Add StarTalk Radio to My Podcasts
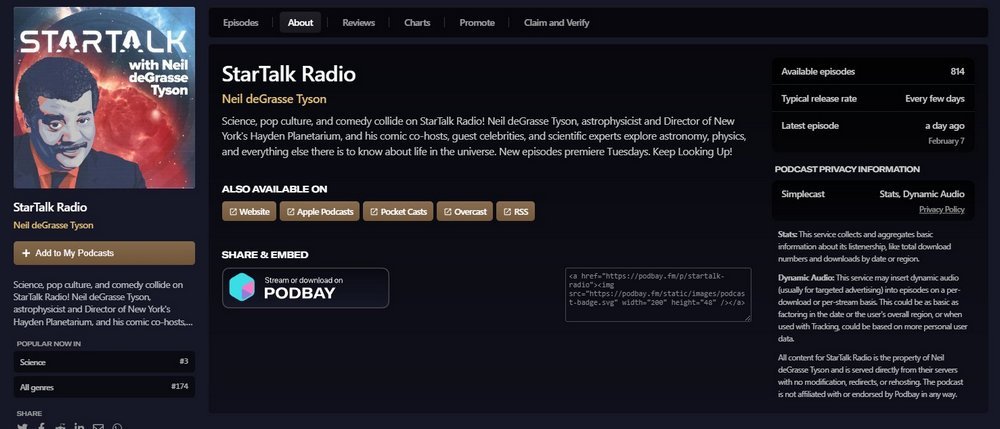Screen dimensions: 1000x429 [x=104, y=253]
